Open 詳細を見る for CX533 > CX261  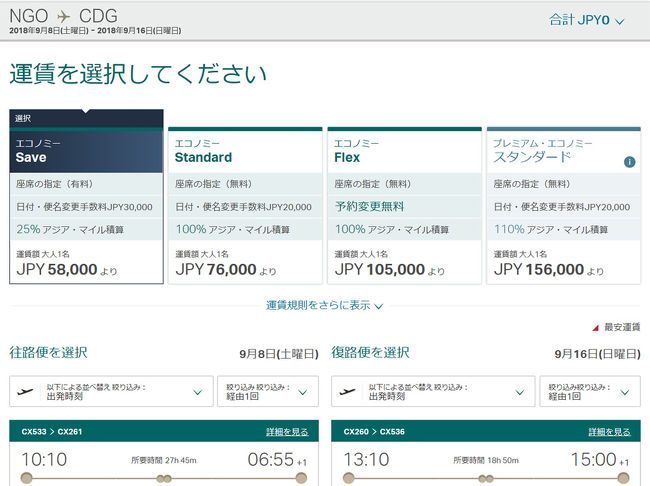click(287, 432)
